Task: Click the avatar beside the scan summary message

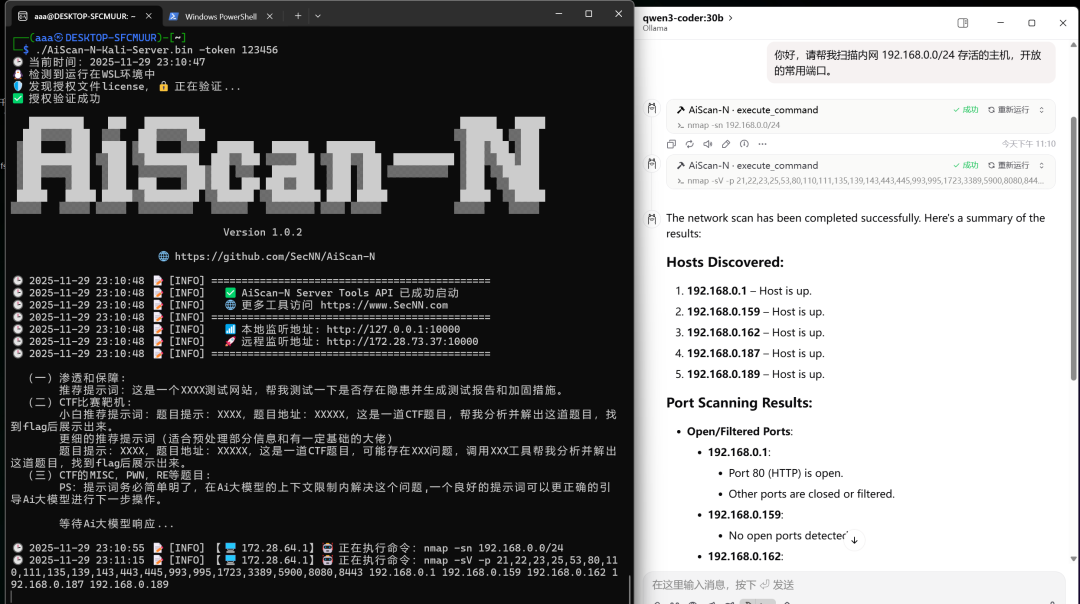Action: (x=652, y=218)
